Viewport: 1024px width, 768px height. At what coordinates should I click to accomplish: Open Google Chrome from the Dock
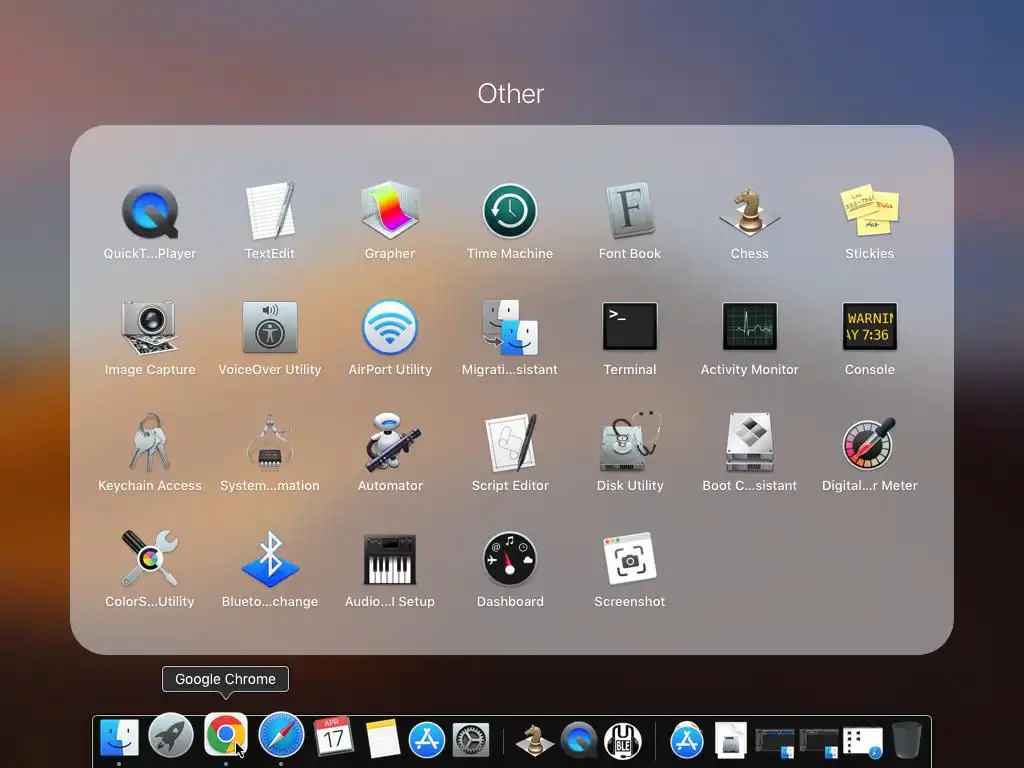[x=226, y=734]
